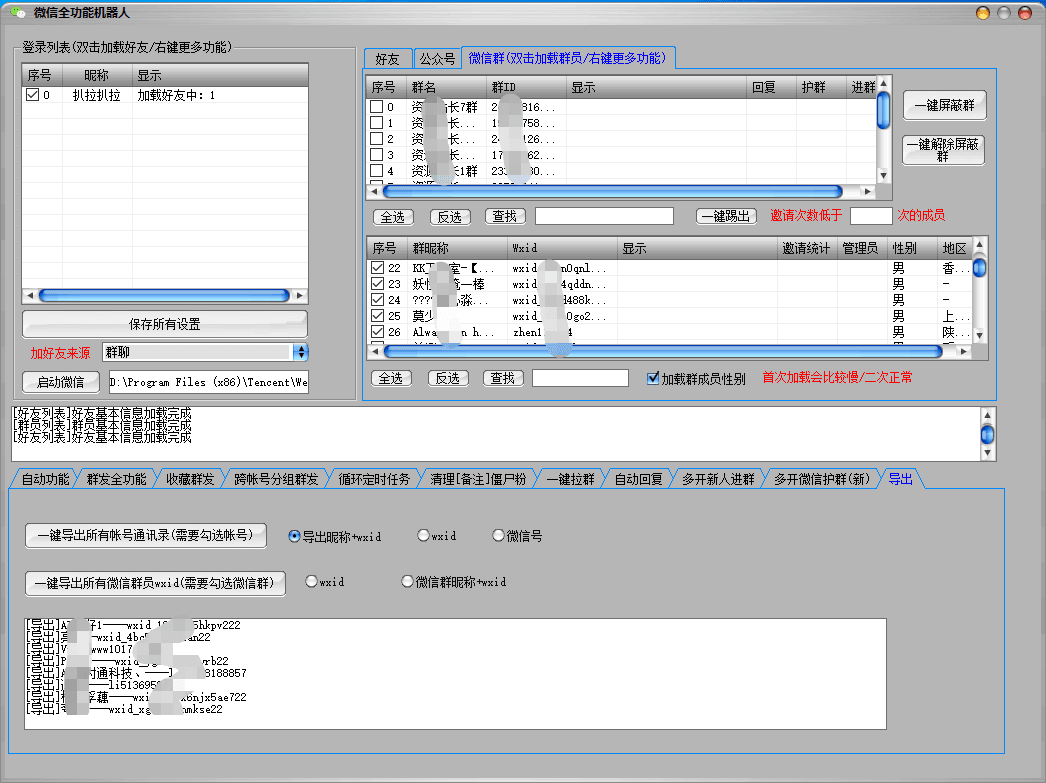Click the robot app icon in the title bar

click(15, 11)
